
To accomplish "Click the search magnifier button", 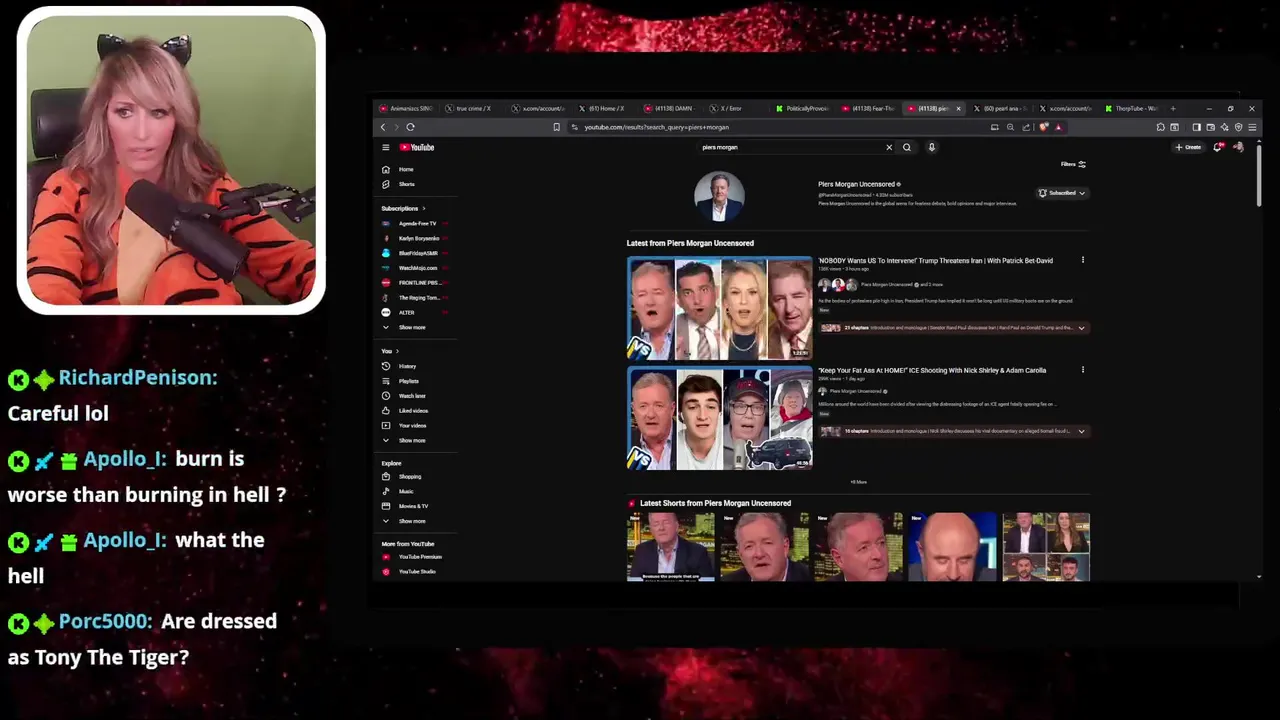I will tap(907, 147).
